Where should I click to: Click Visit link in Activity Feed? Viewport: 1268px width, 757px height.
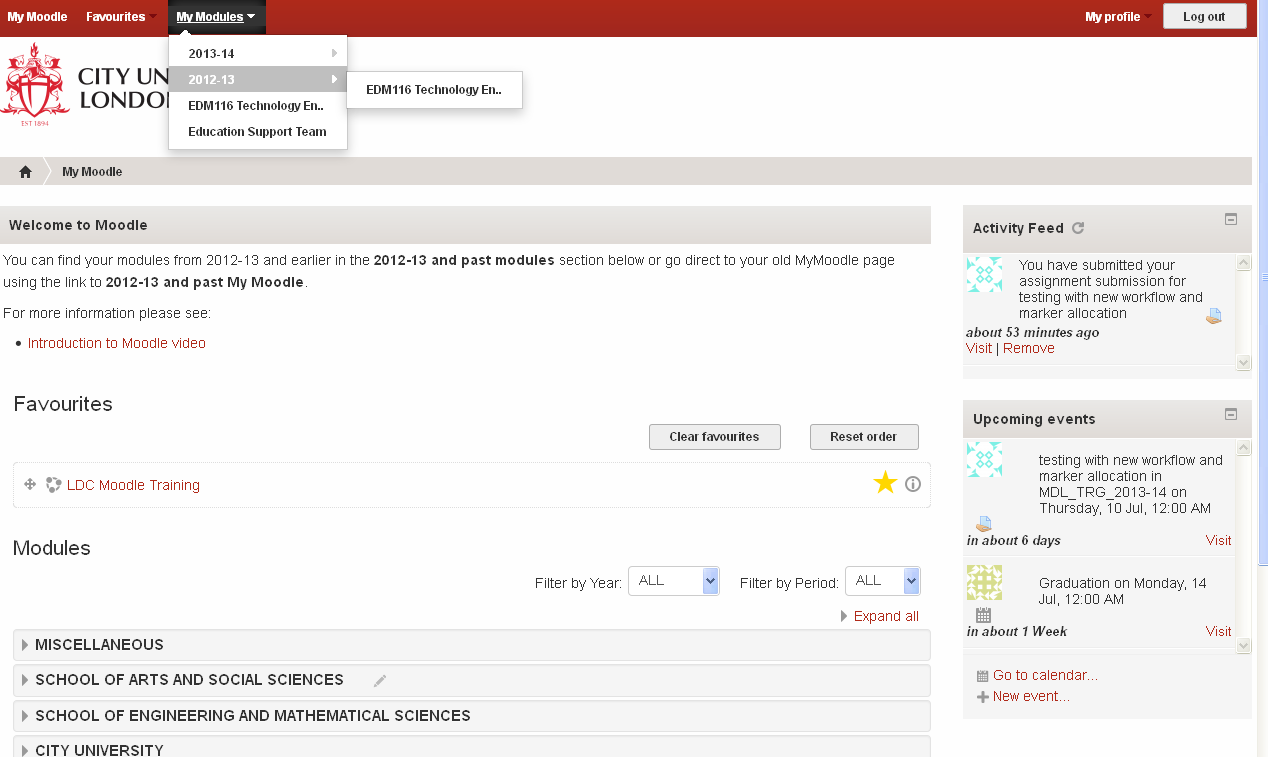pos(979,348)
